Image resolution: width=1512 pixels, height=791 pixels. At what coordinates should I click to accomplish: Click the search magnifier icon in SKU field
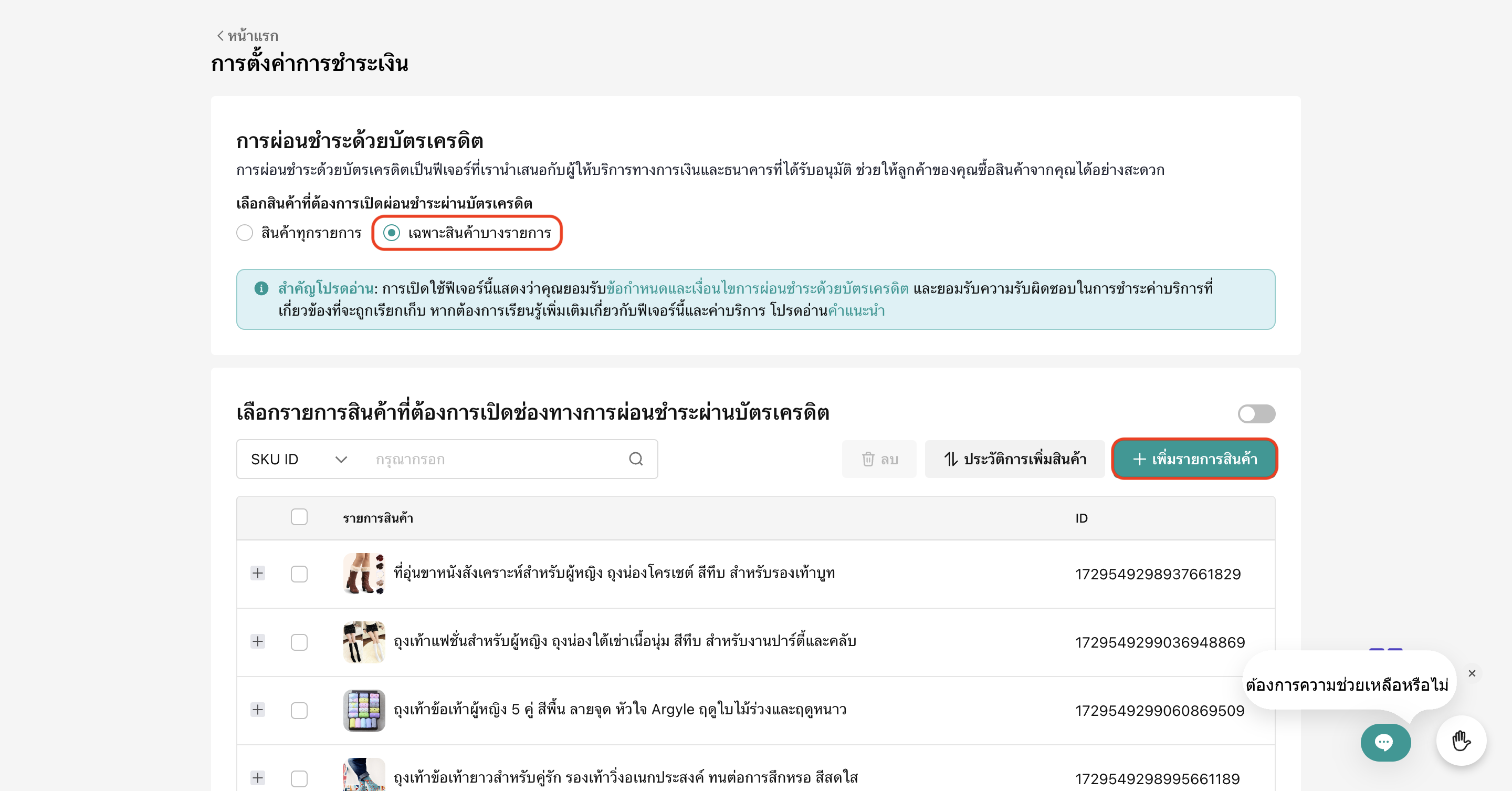[x=636, y=459]
